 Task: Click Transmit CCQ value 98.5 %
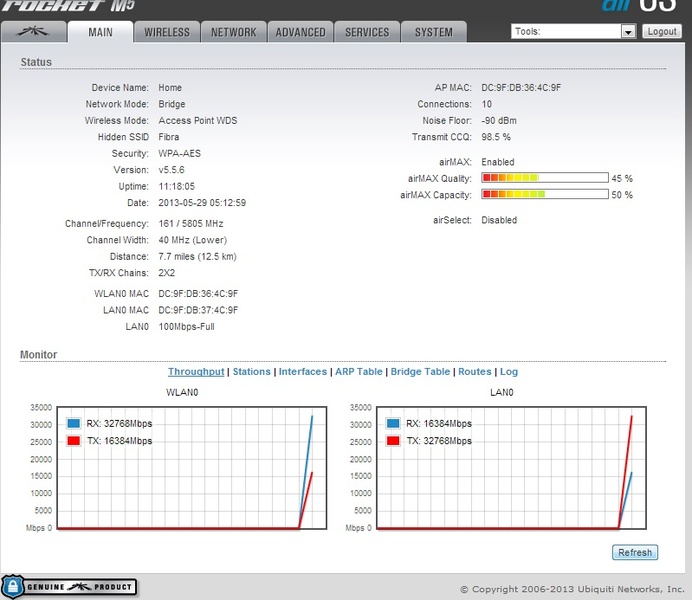496,137
